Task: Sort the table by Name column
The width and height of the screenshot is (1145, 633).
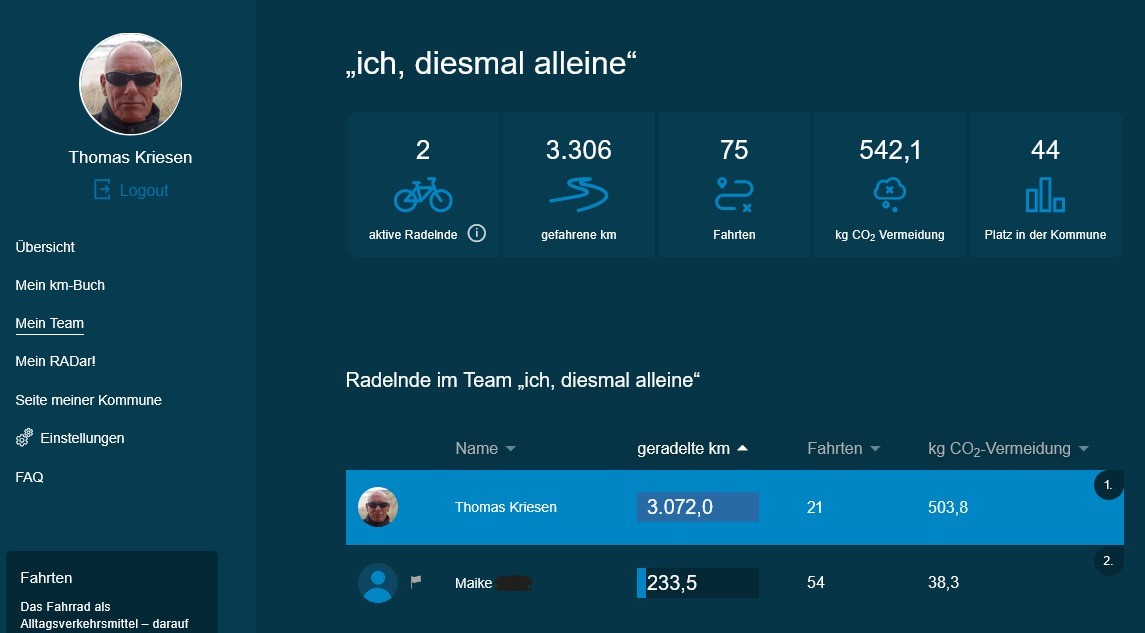Action: [485, 449]
